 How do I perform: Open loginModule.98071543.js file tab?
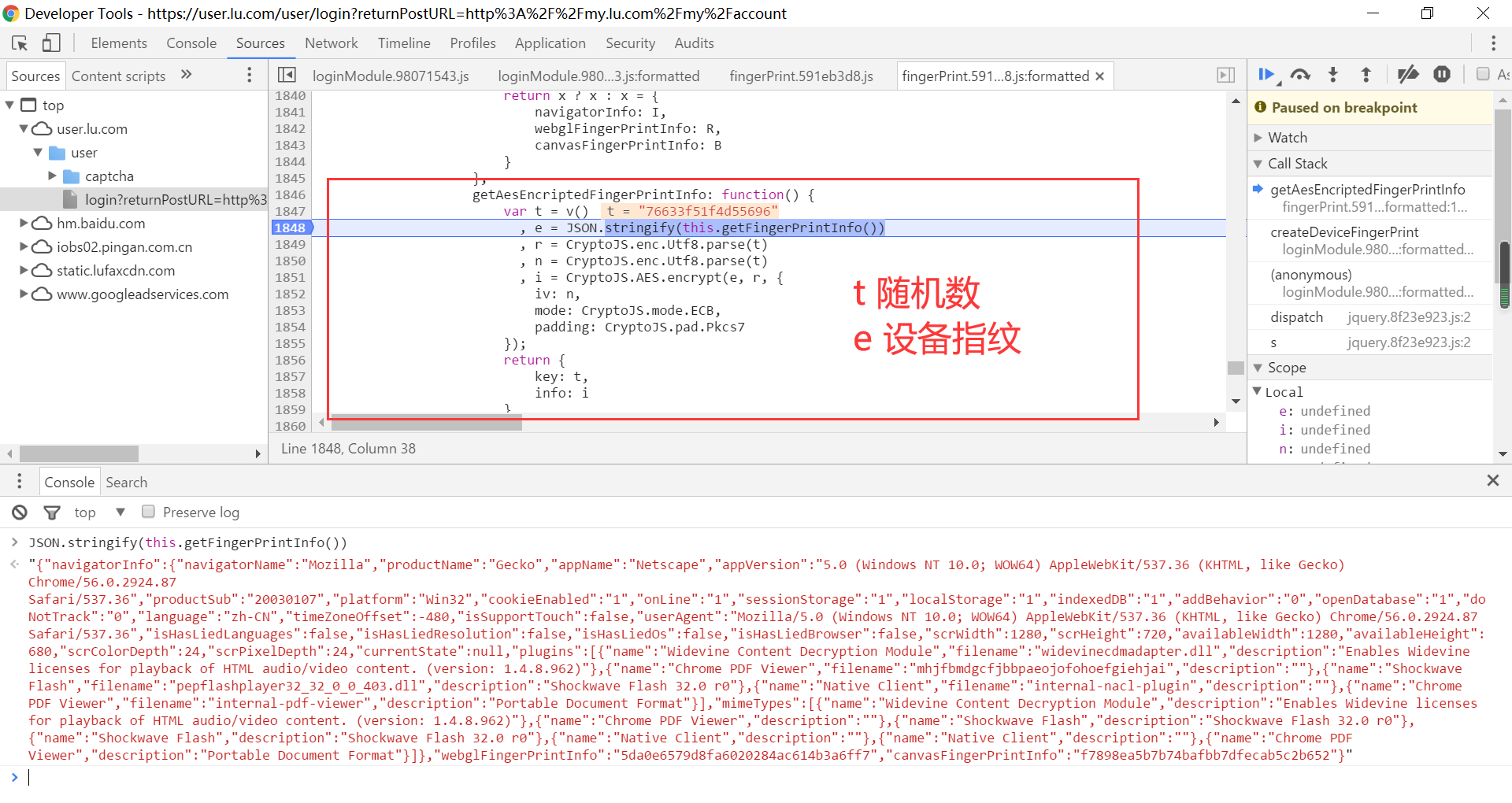tap(391, 76)
